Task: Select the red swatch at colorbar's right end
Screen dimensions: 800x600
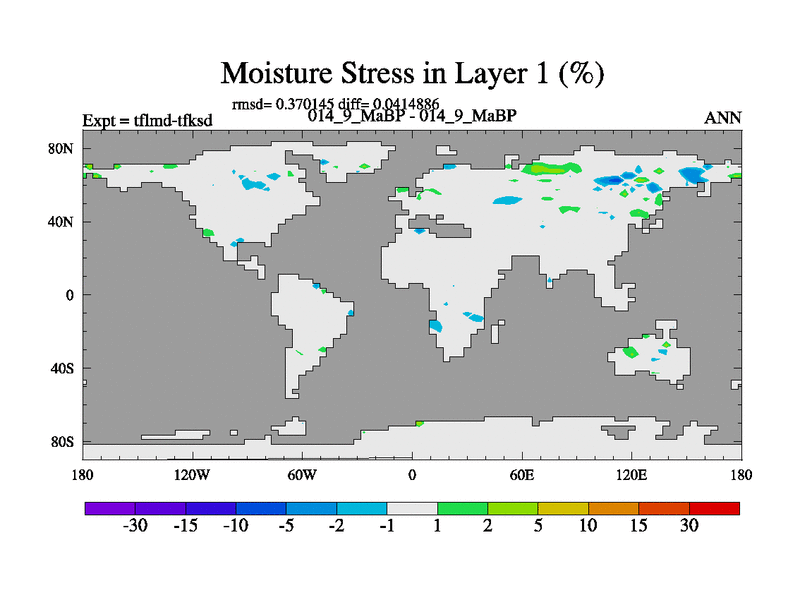Action: pyautogui.click(x=714, y=508)
